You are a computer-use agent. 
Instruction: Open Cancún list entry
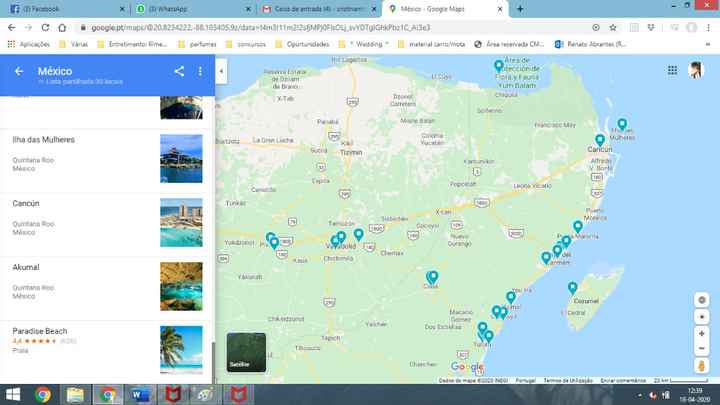tap(107, 225)
